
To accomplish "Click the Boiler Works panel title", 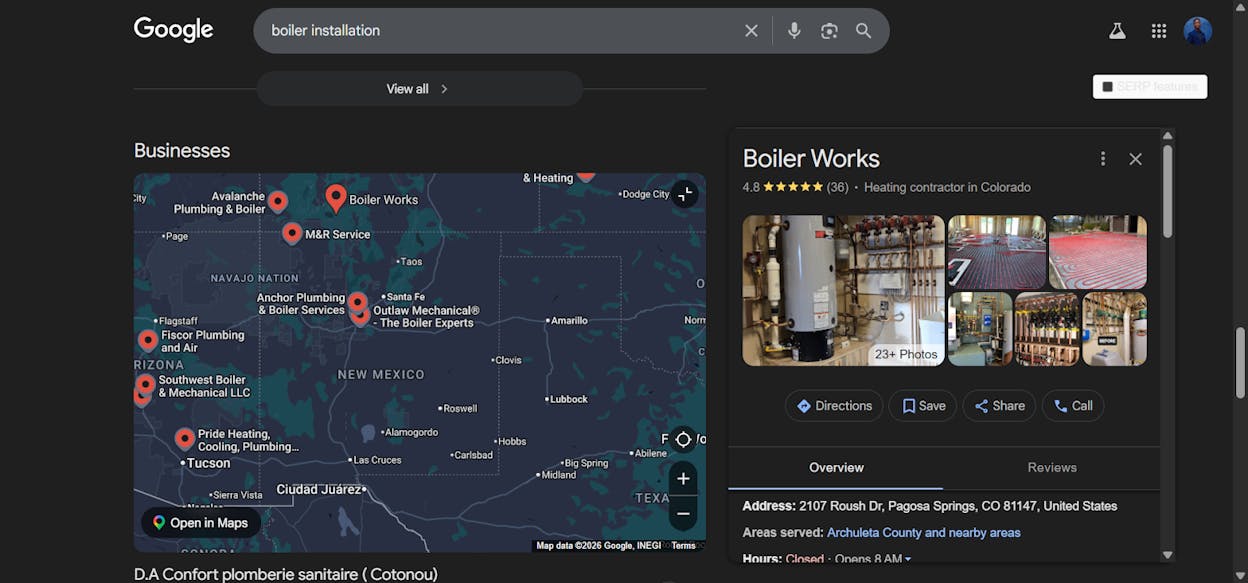I will [x=811, y=158].
